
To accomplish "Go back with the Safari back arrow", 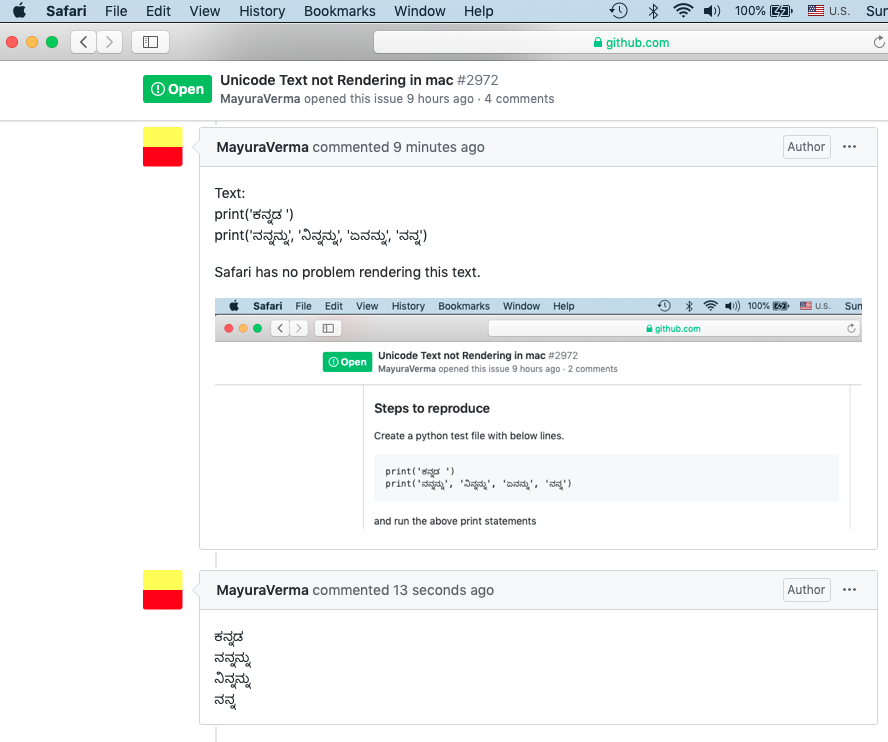I will point(83,42).
